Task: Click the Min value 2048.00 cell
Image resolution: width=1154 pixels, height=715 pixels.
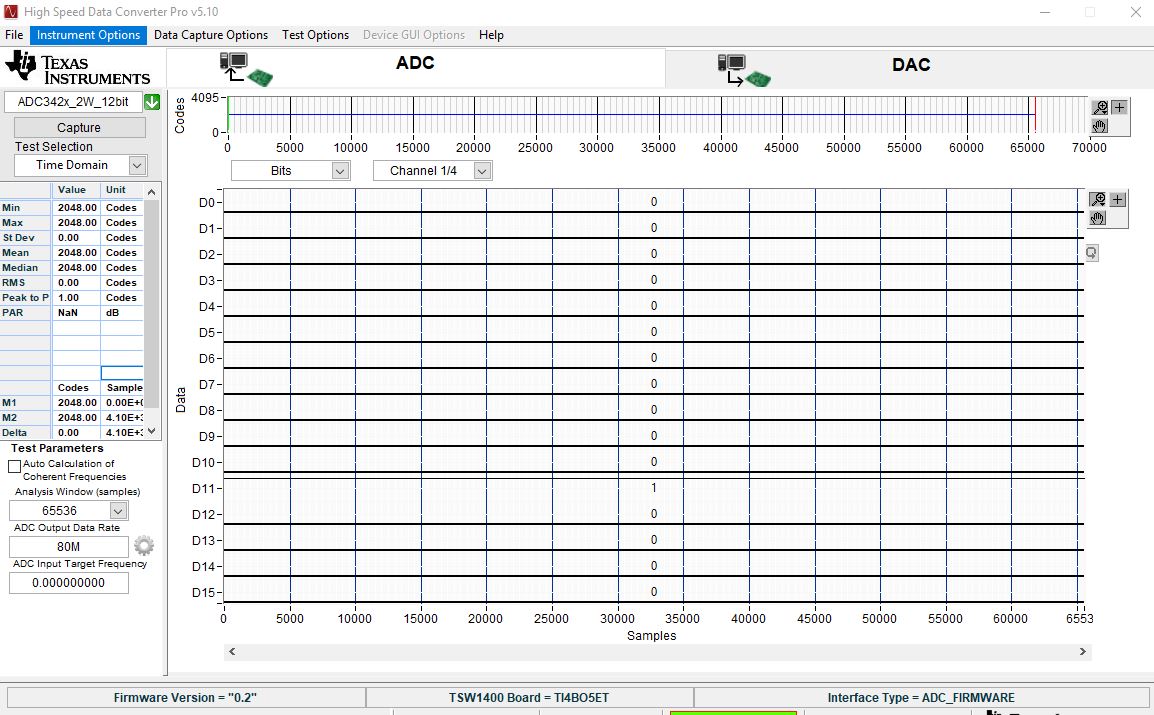Action: click(77, 208)
